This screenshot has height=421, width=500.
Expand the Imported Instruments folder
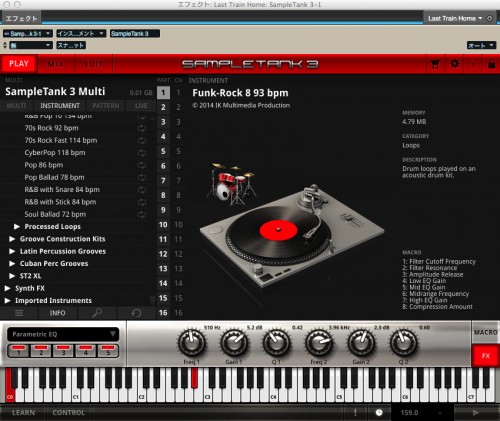point(8,301)
